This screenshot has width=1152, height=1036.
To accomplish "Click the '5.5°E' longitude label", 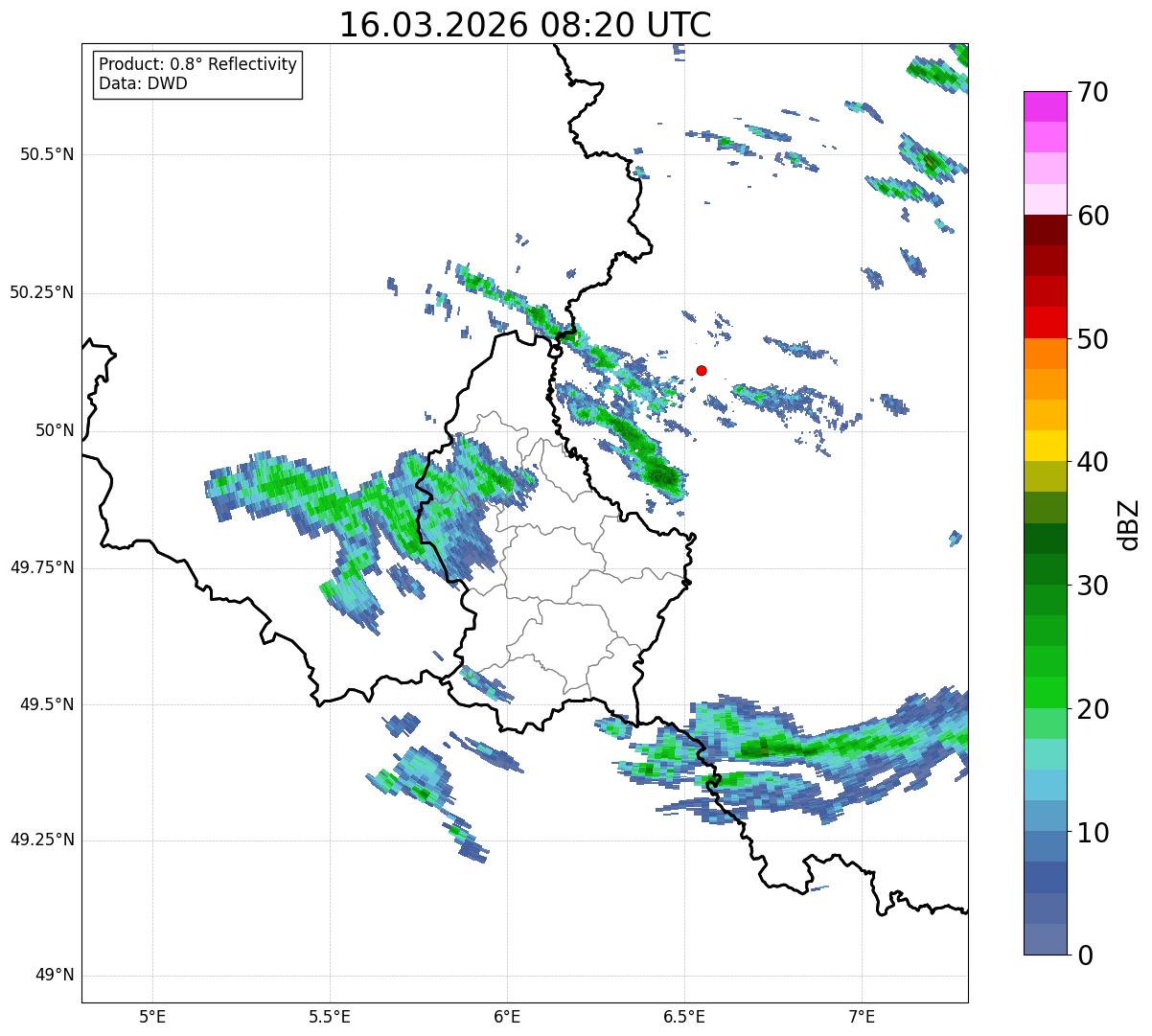I will [x=330, y=1017].
